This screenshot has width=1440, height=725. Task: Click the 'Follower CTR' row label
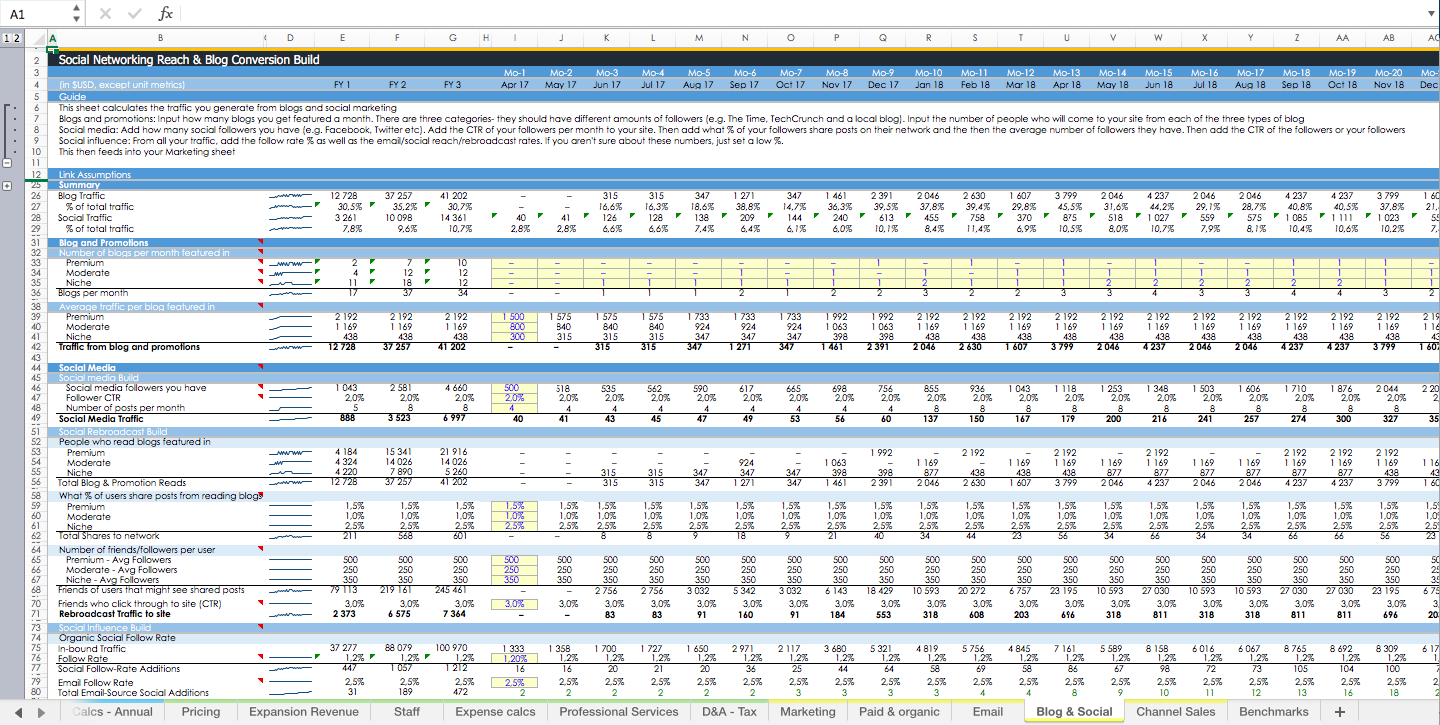click(x=95, y=397)
